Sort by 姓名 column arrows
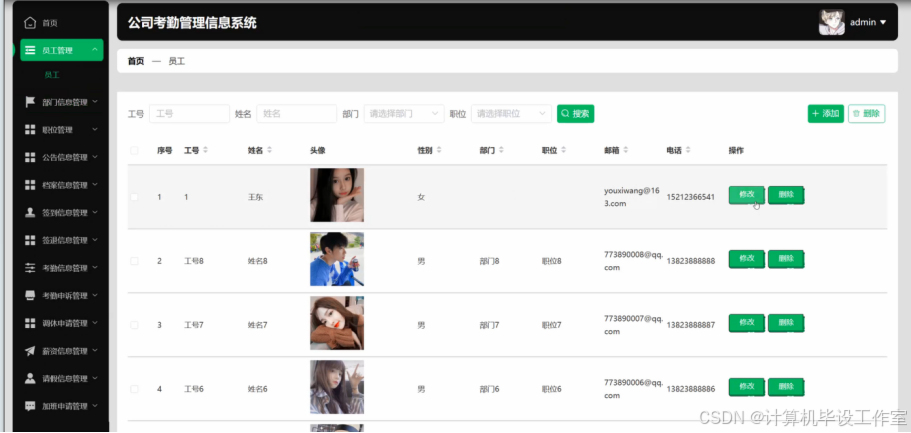This screenshot has width=911, height=433. (269, 151)
